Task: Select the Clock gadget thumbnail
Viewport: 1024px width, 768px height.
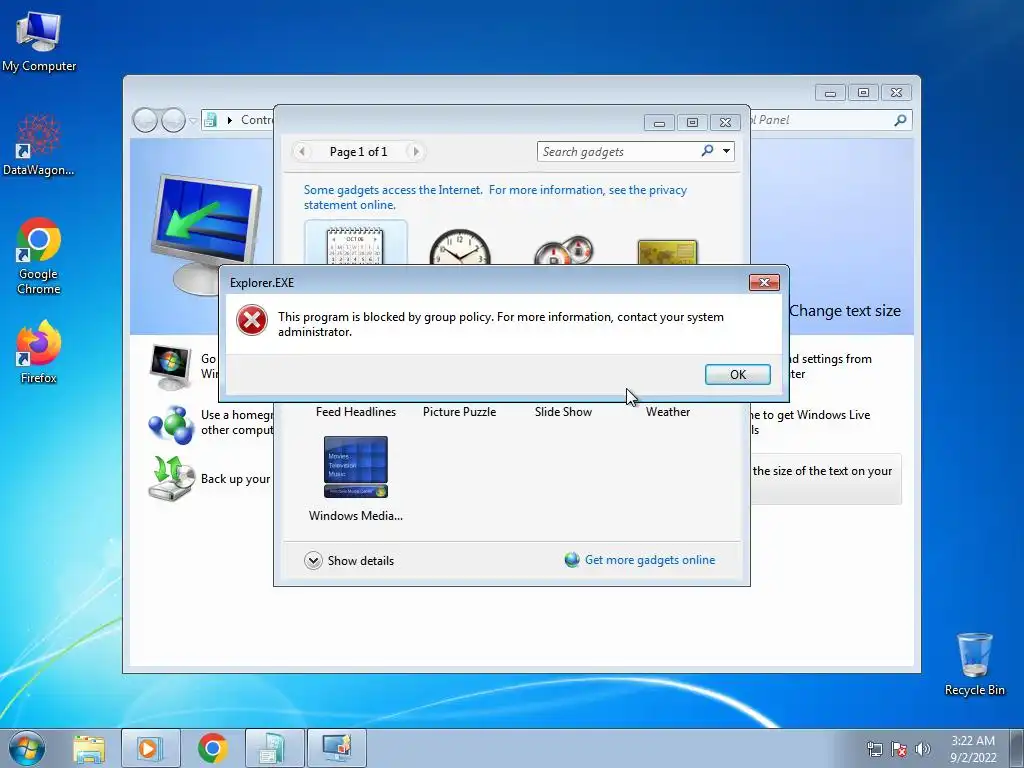Action: 460,246
